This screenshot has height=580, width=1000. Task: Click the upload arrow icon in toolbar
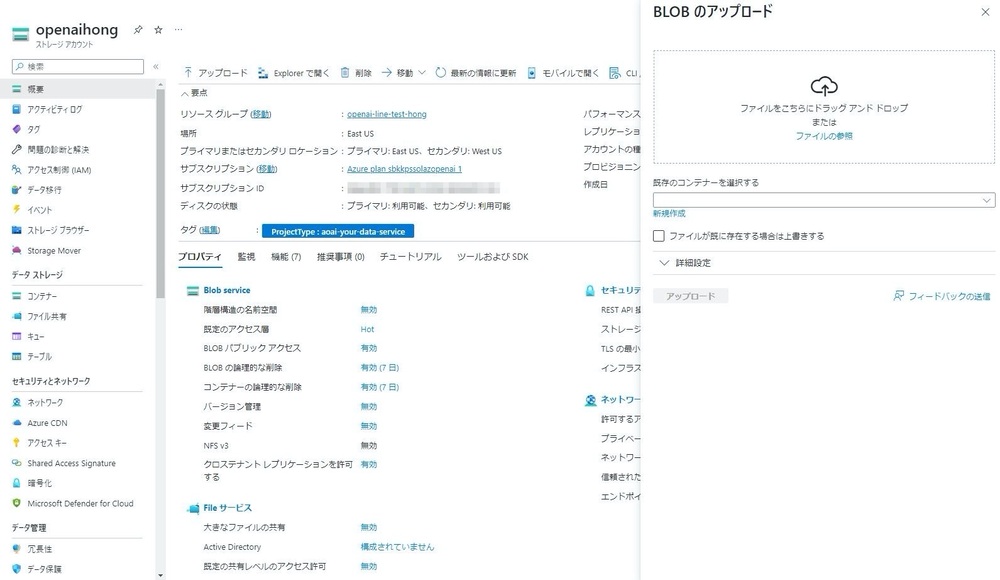coord(188,73)
